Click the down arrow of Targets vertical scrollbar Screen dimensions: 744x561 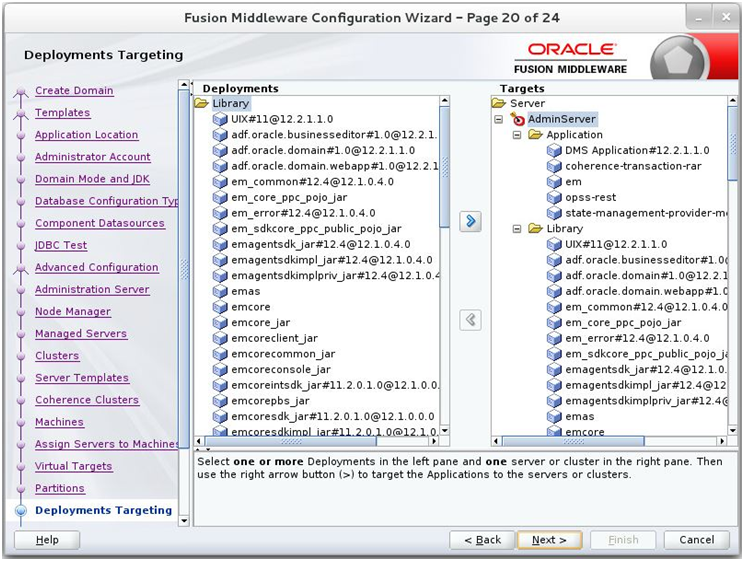click(733, 430)
